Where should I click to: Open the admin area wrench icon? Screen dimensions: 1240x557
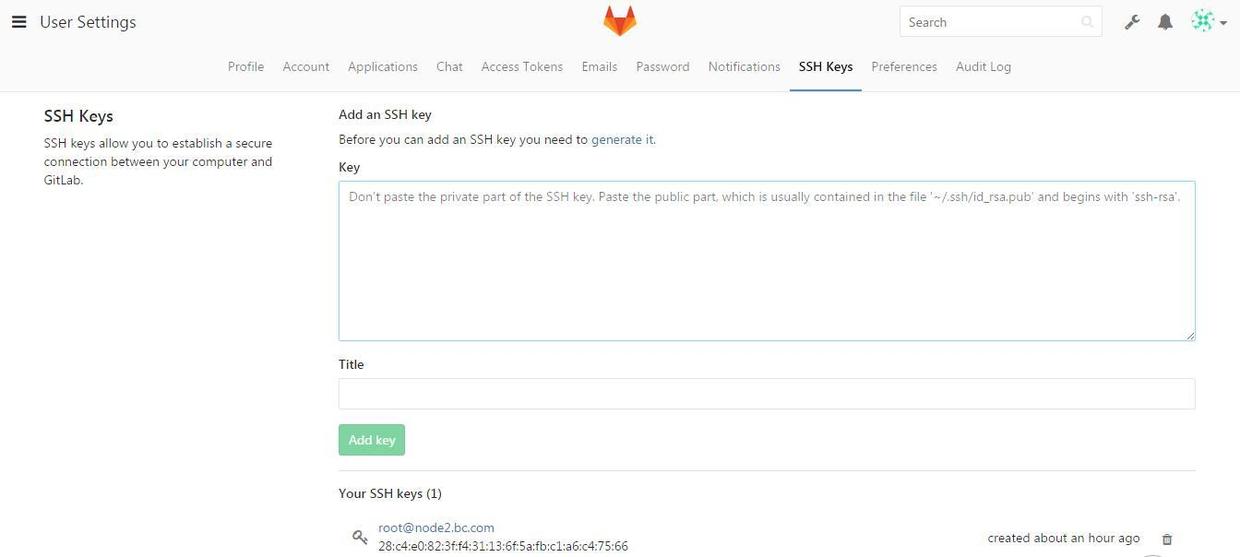(x=1132, y=22)
